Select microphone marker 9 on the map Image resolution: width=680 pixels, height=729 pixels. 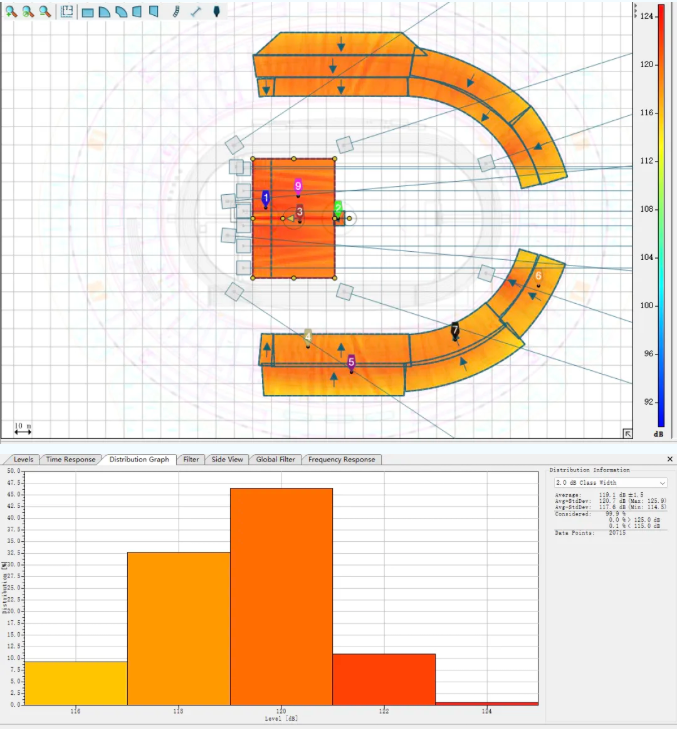click(298, 187)
